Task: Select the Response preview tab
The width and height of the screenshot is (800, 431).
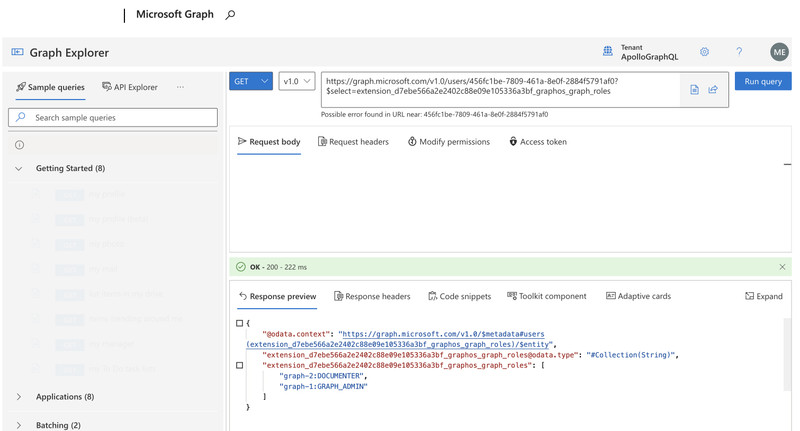Action: point(277,296)
